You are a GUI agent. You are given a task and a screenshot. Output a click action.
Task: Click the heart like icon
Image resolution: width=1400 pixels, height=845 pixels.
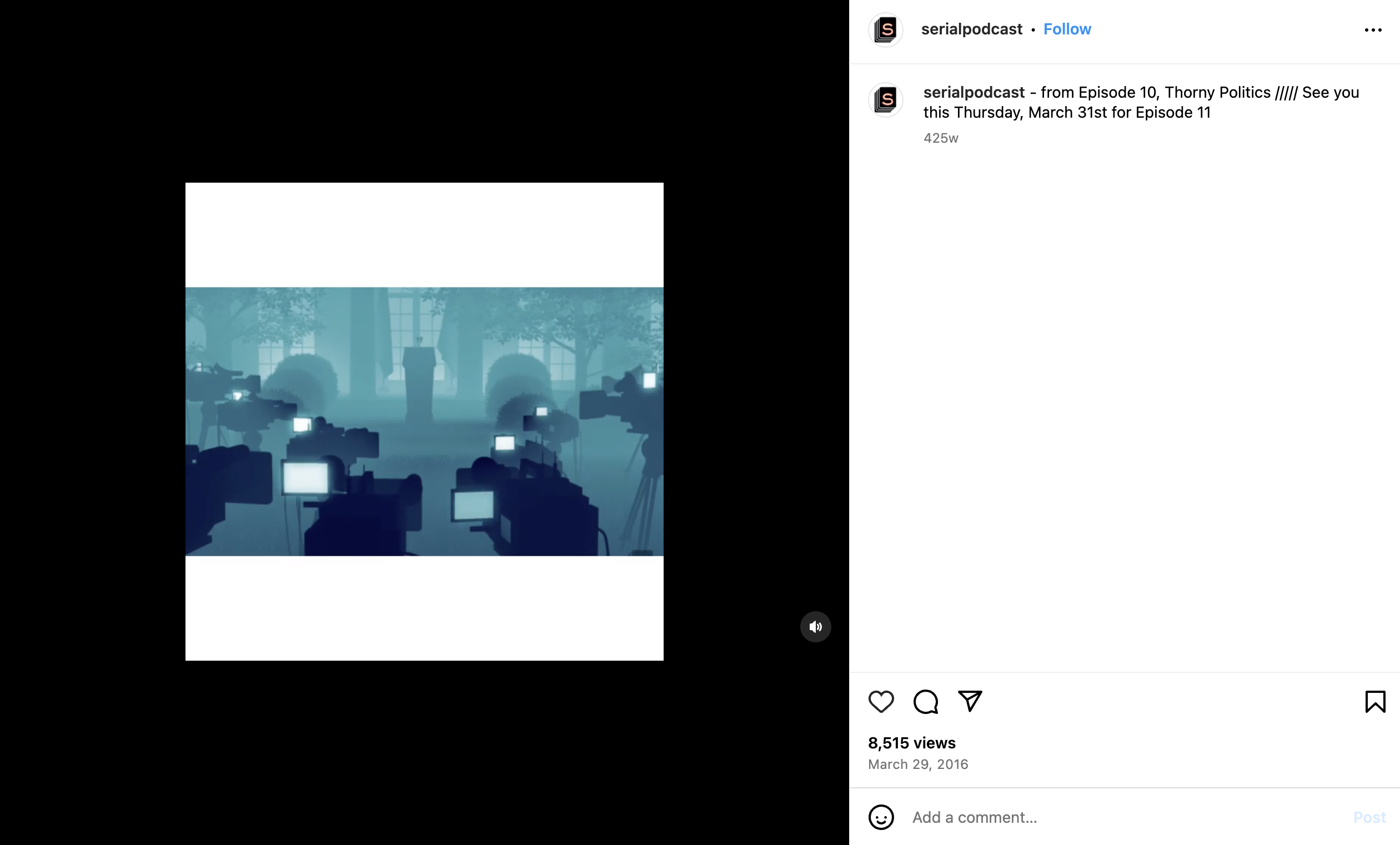[881, 702]
